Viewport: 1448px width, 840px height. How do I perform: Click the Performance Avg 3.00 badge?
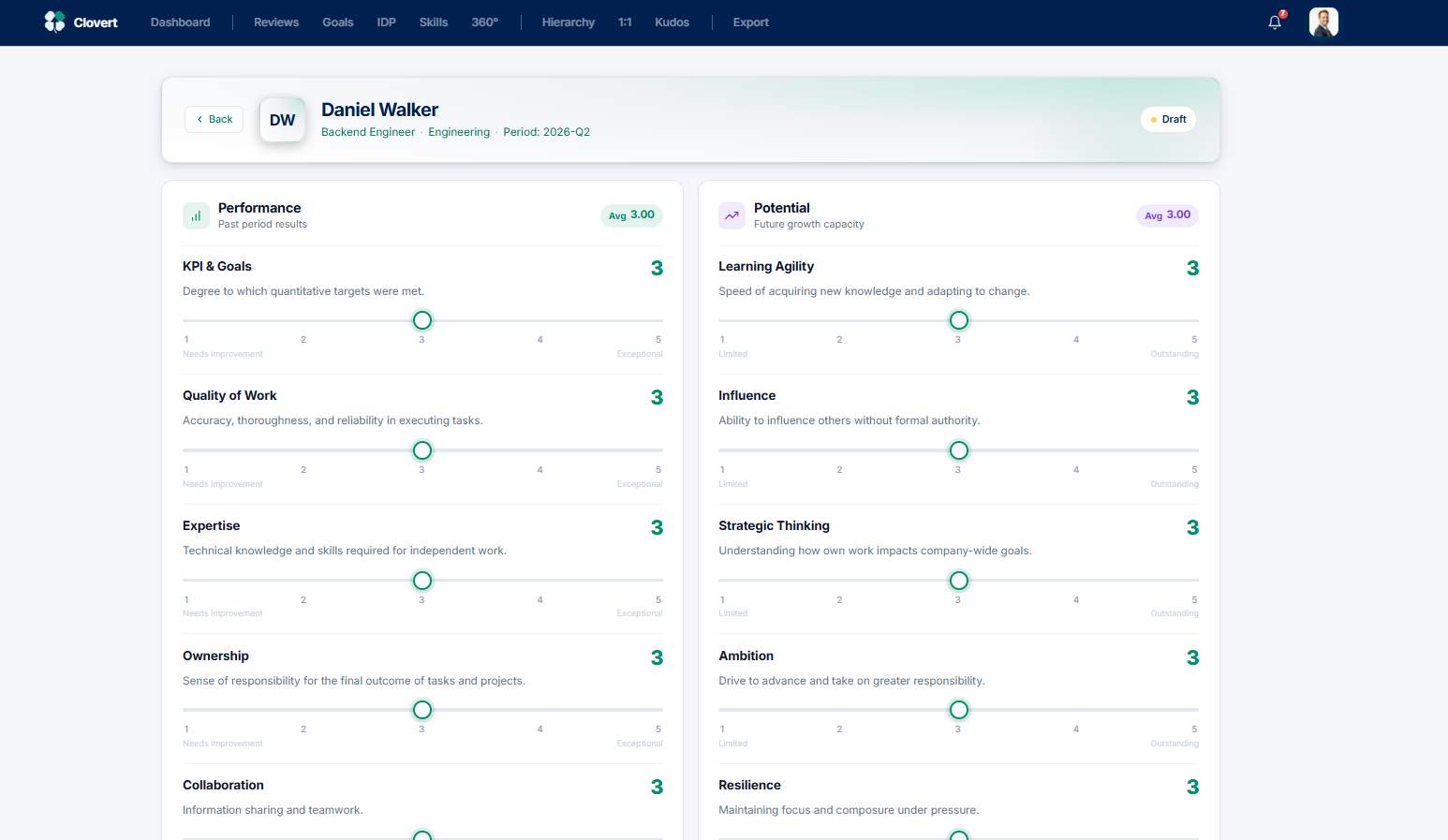[x=631, y=215]
